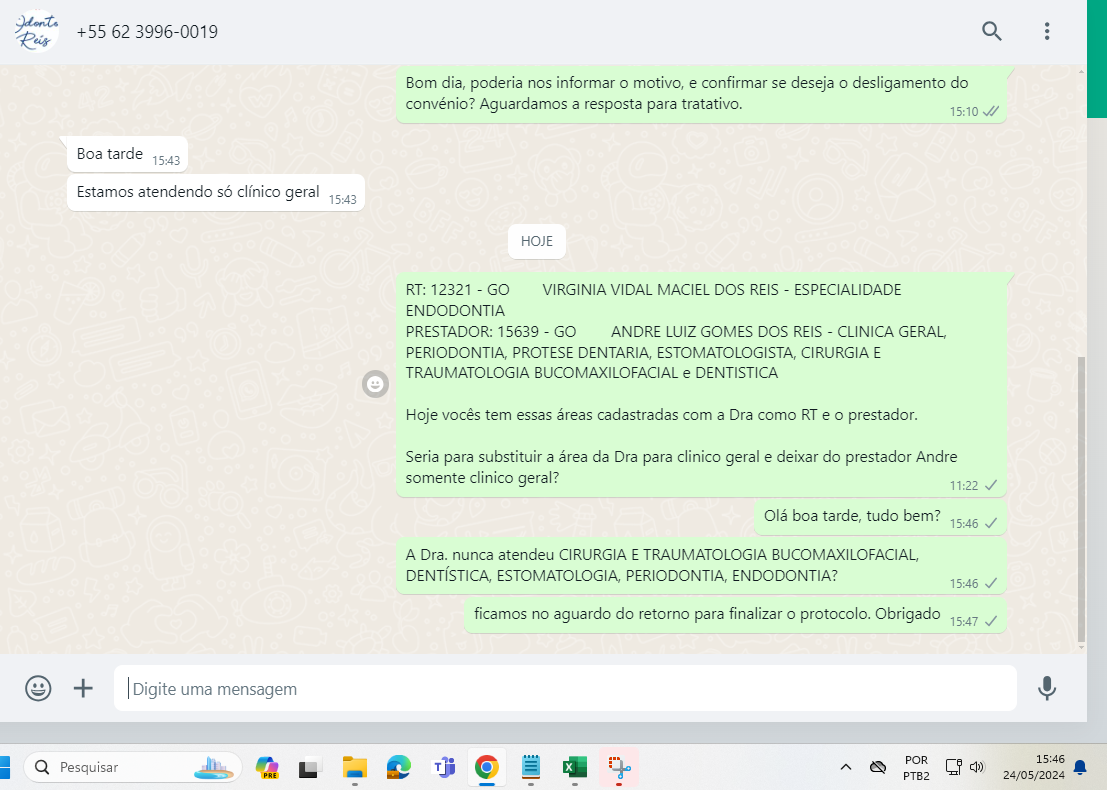Open File Explorer from the taskbar

pos(354,767)
